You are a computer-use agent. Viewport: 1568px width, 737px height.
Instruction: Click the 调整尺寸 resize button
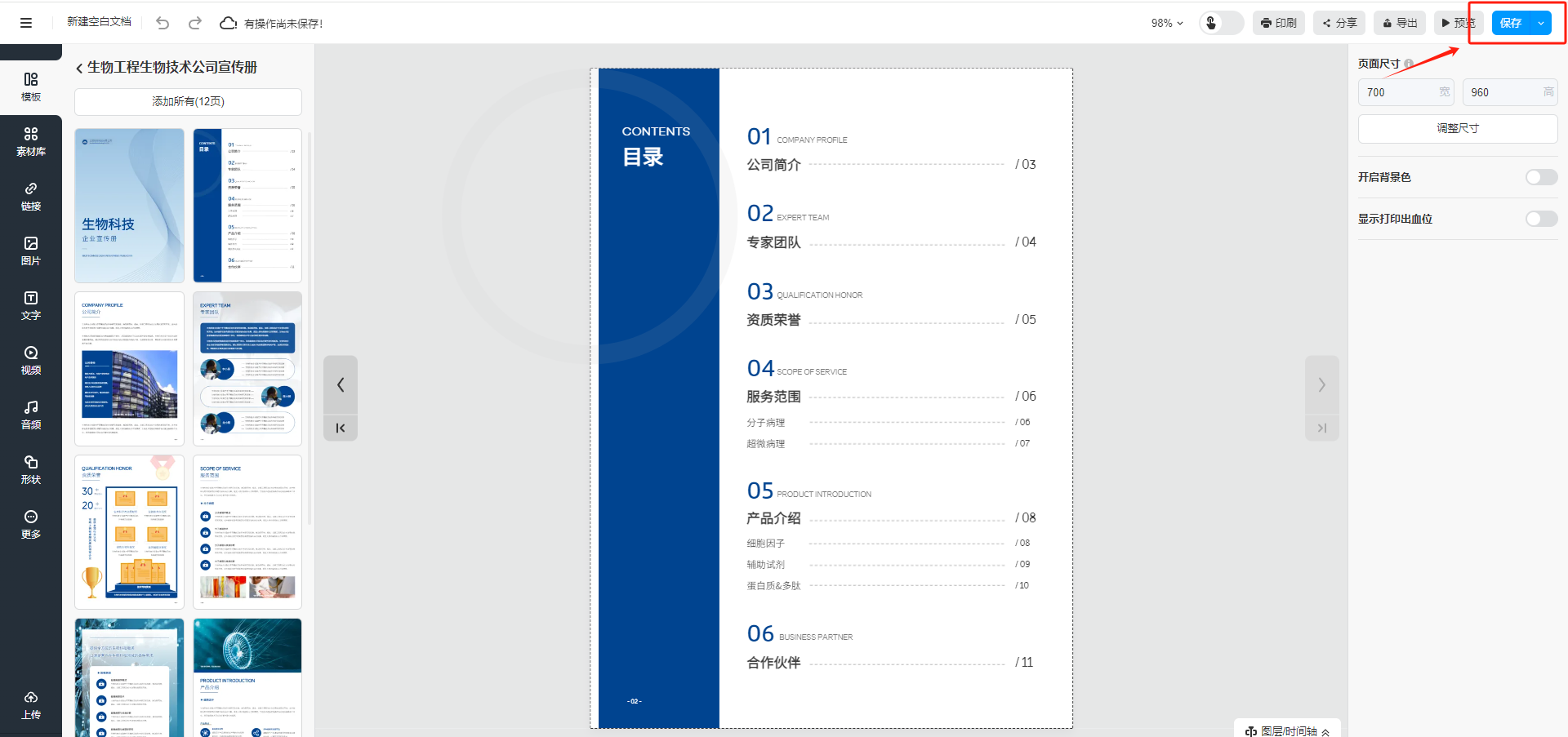point(1457,128)
